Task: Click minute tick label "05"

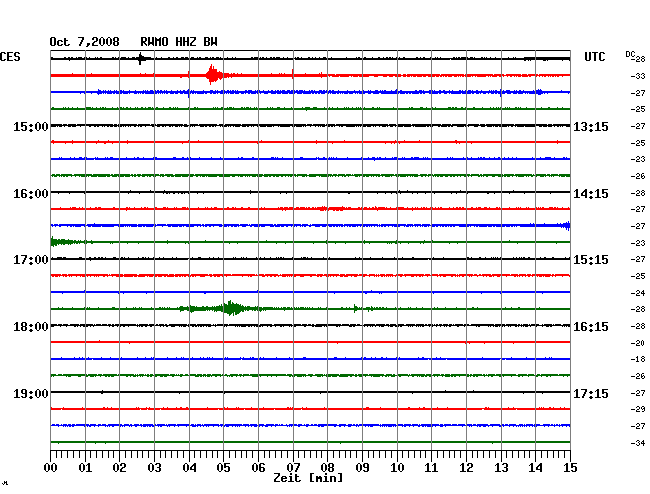Action: pos(223,467)
